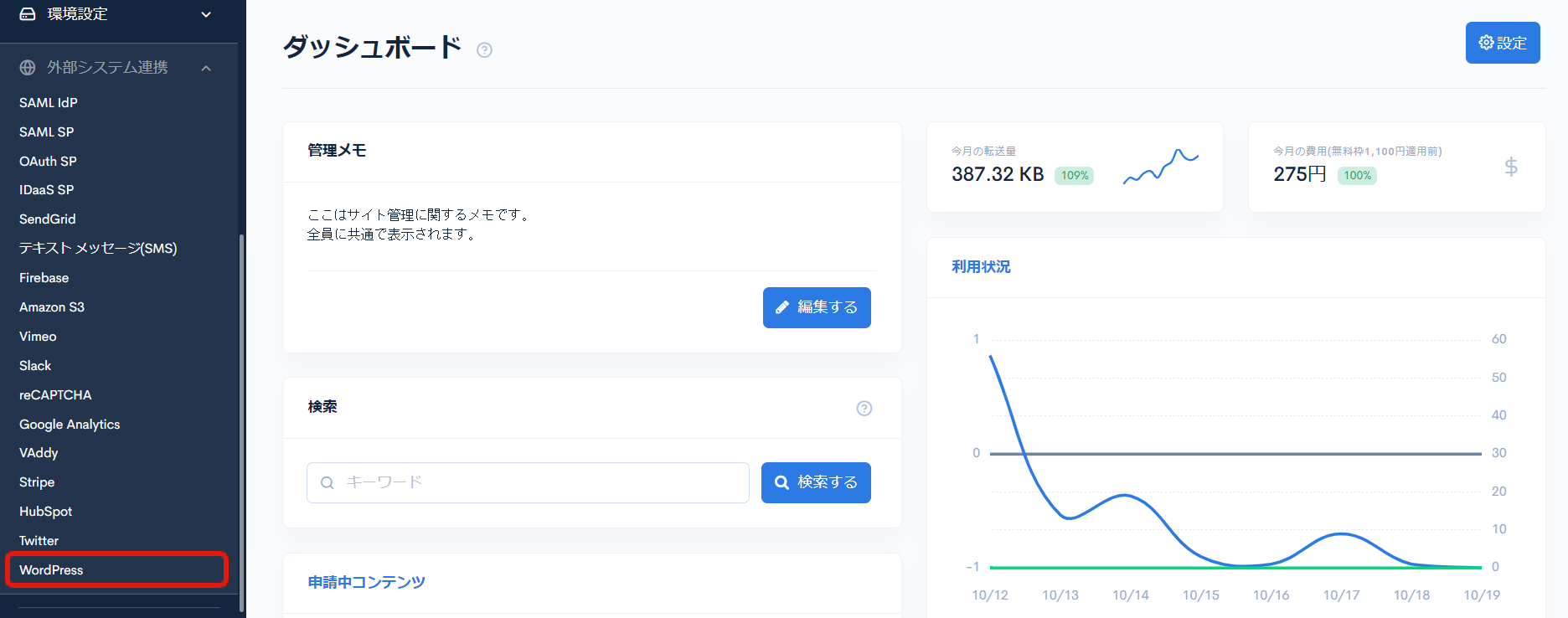Expand the 環境設定 chevron
The width and height of the screenshot is (1568, 618).
click(x=206, y=14)
